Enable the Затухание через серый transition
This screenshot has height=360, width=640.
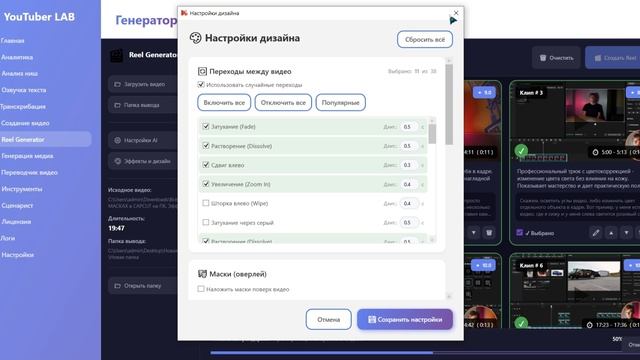tap(206, 222)
